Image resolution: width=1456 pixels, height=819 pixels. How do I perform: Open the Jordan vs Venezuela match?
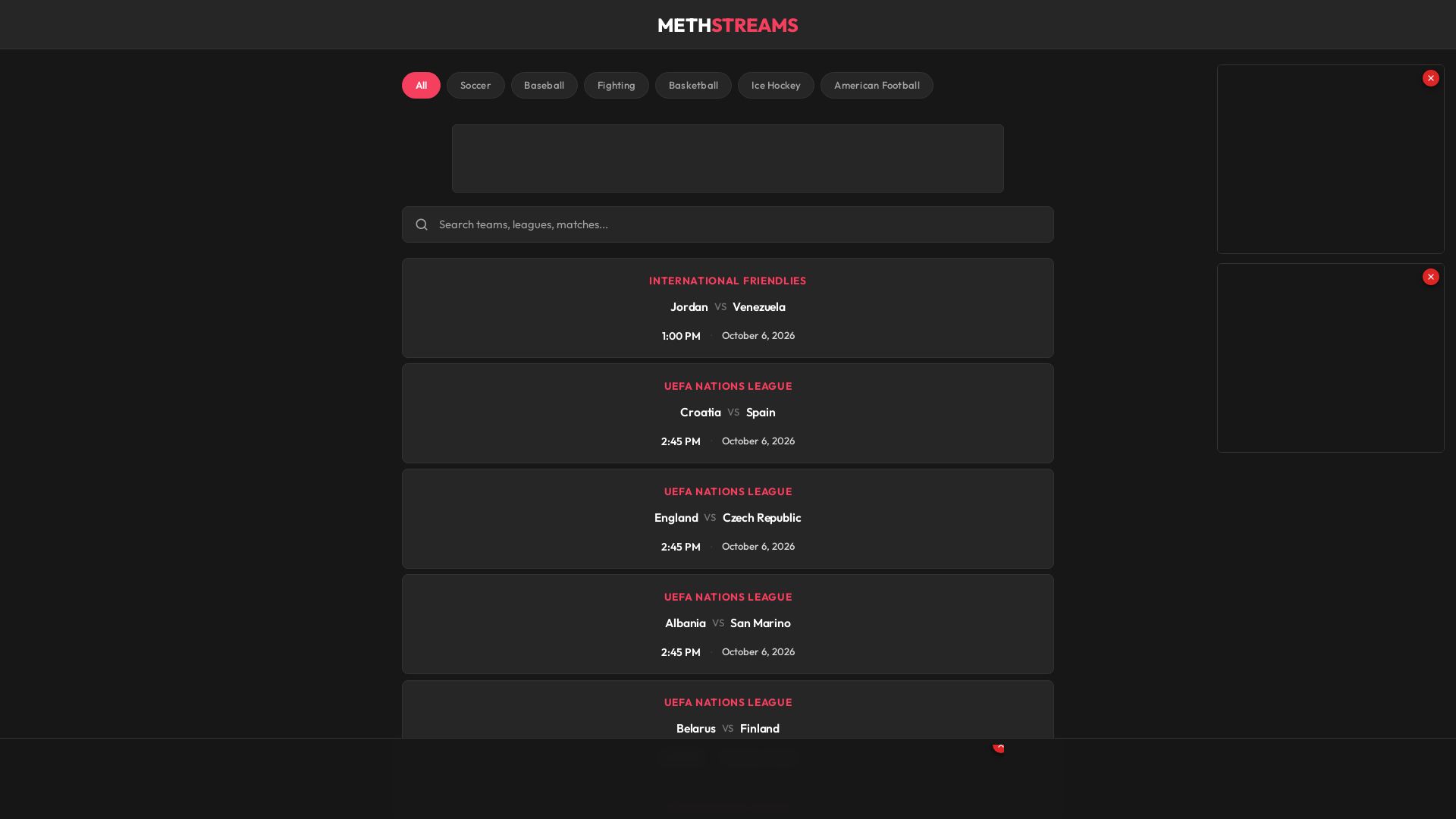pyautogui.click(x=728, y=308)
